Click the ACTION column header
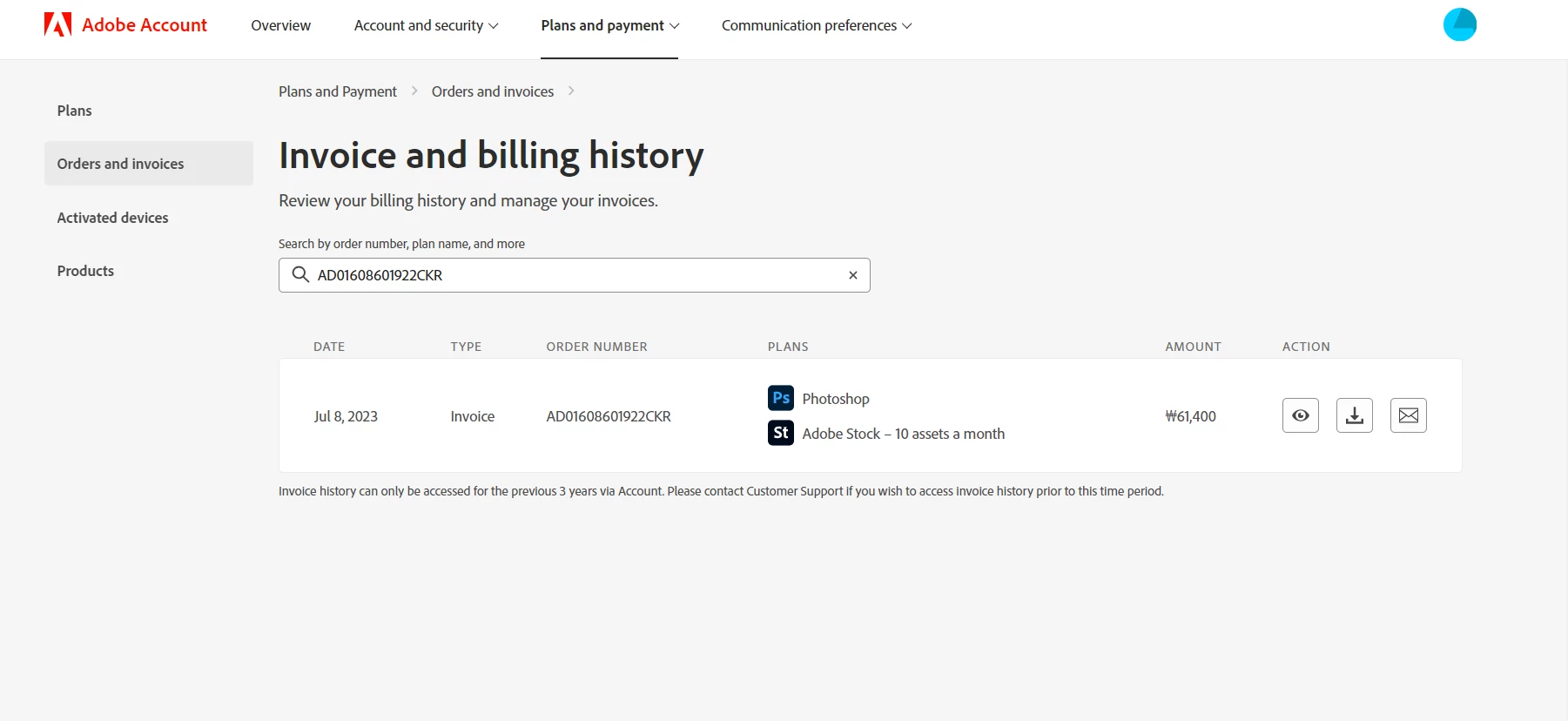The image size is (1568, 721). tap(1306, 347)
